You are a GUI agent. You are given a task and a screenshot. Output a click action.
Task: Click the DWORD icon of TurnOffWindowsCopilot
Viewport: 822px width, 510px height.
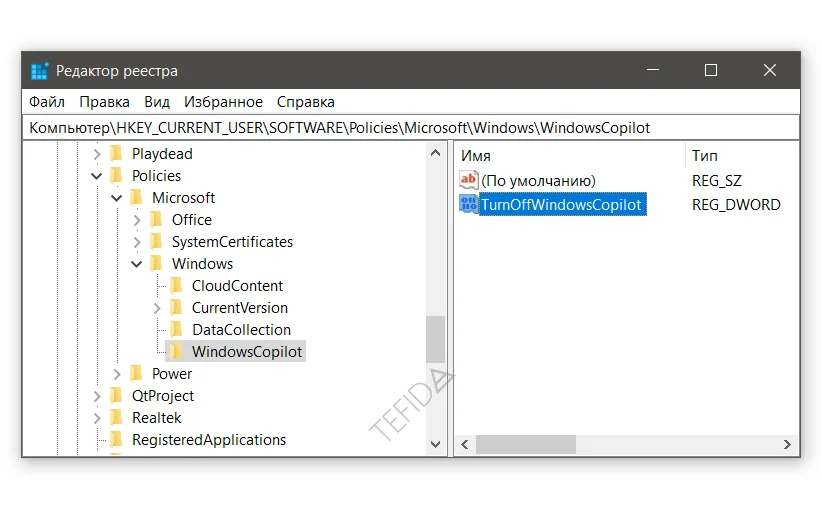tap(469, 204)
